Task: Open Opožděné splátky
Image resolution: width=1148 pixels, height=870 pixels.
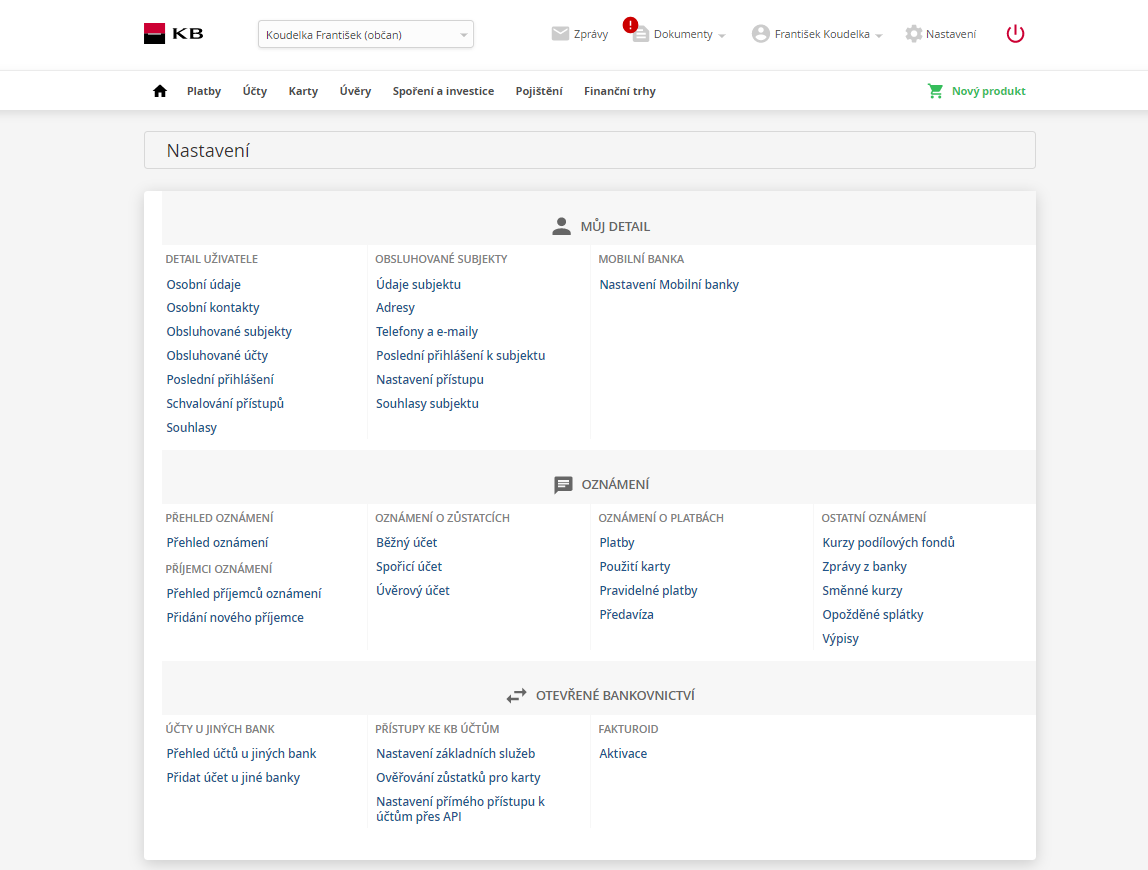Action: (x=873, y=615)
